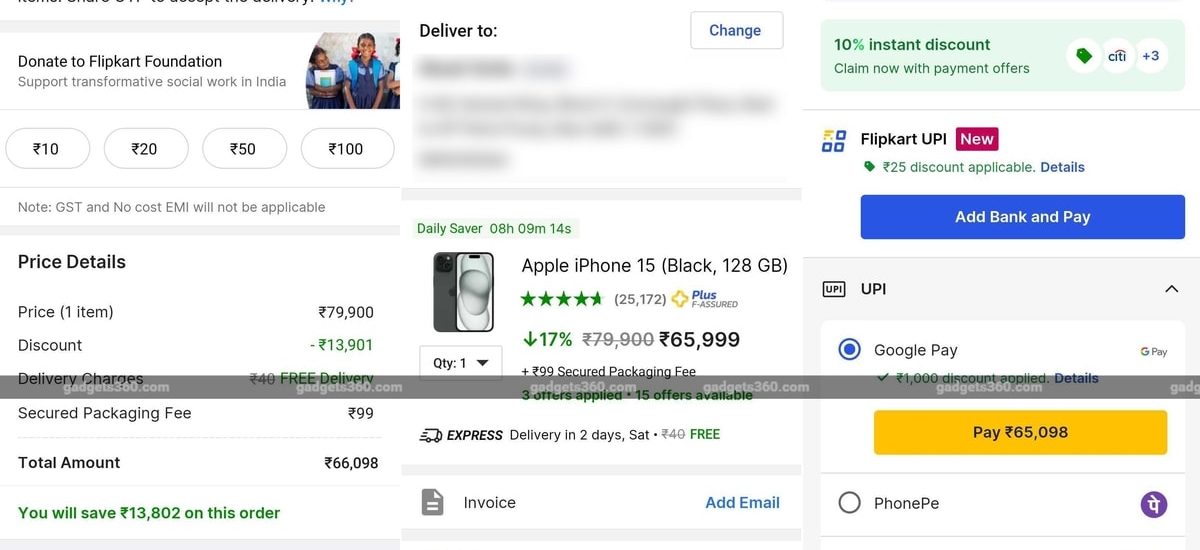Click the green offer tag icon
This screenshot has width=1200, height=550.
1083,56
